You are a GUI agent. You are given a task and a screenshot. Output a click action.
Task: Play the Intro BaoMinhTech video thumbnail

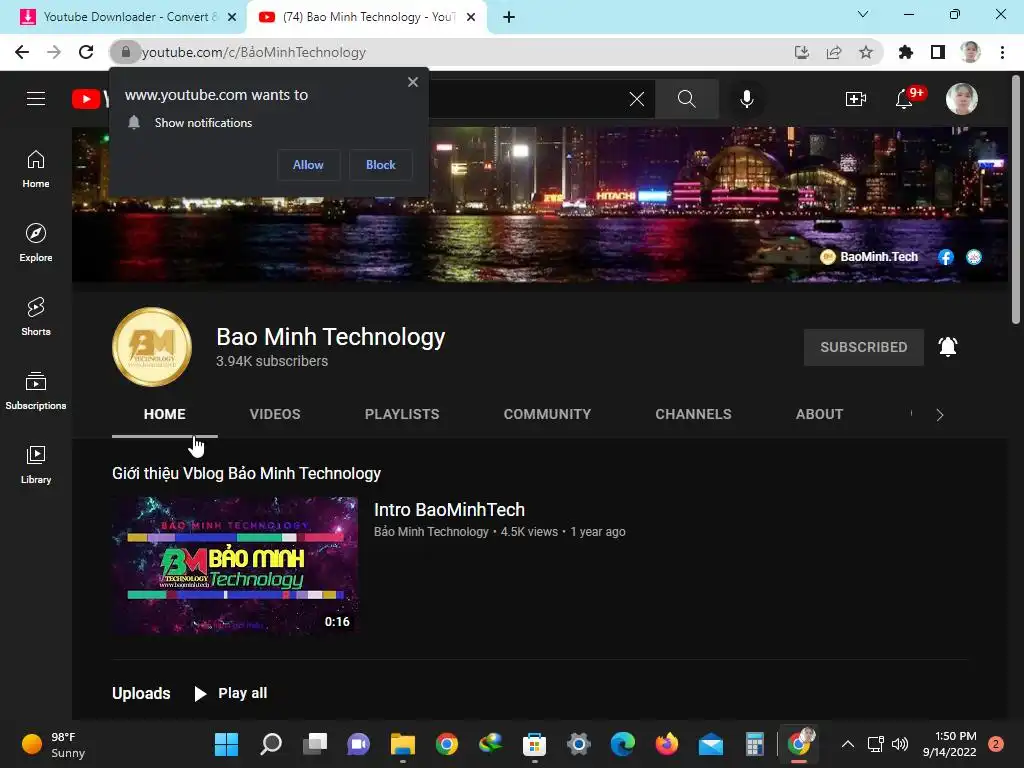pos(235,566)
